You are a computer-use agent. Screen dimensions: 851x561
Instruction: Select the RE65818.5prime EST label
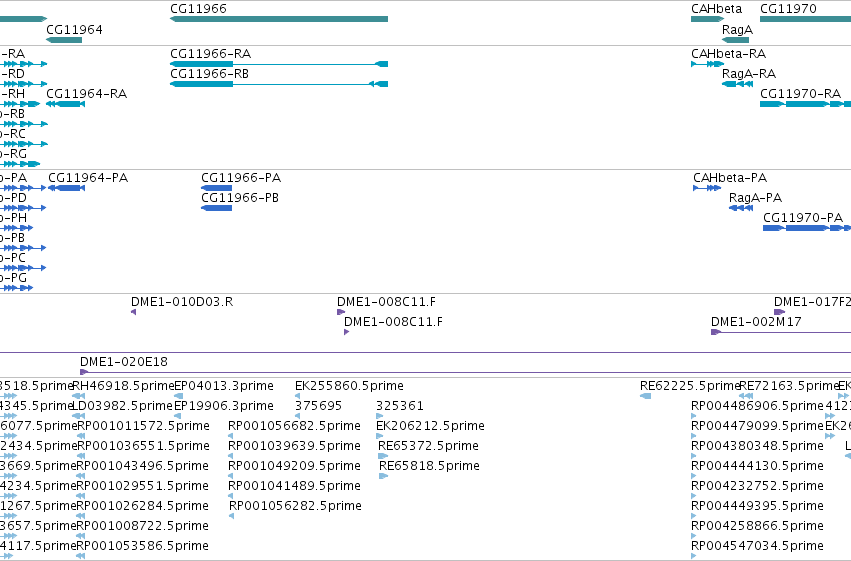point(429,466)
